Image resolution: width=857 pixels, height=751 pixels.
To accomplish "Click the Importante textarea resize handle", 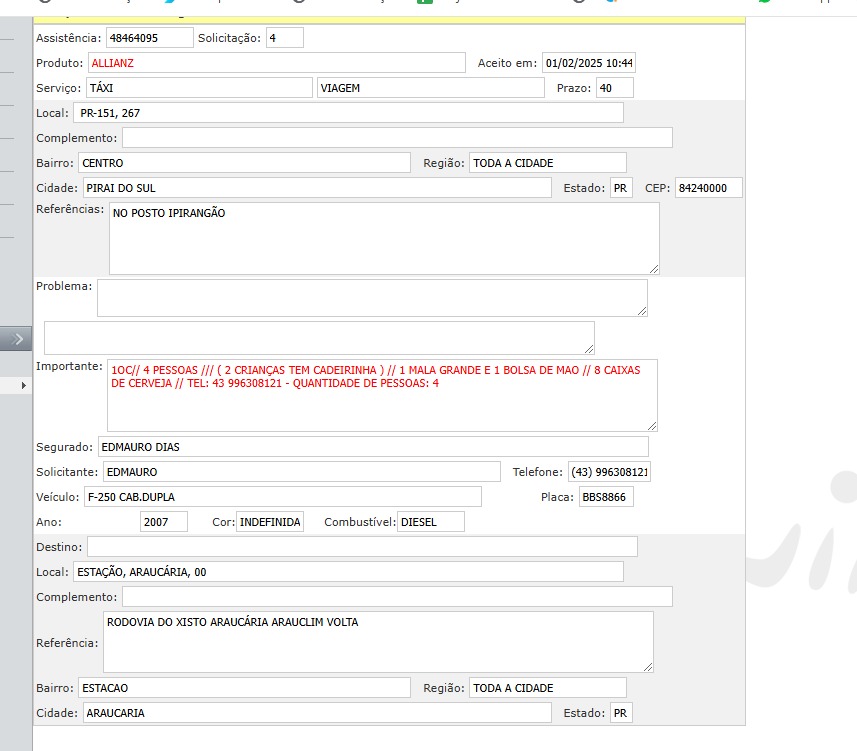I will pos(652,426).
